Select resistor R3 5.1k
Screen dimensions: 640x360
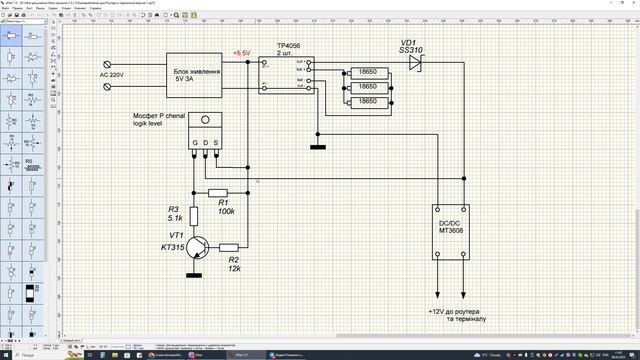[194, 216]
